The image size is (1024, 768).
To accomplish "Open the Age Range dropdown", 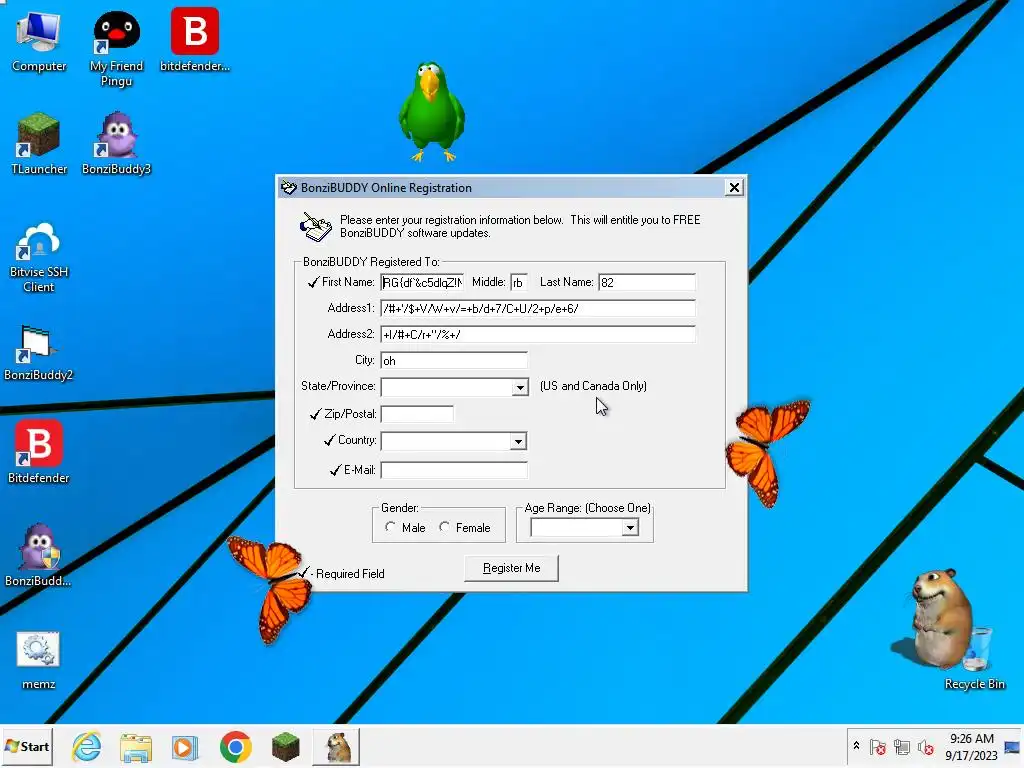I will pyautogui.click(x=630, y=528).
